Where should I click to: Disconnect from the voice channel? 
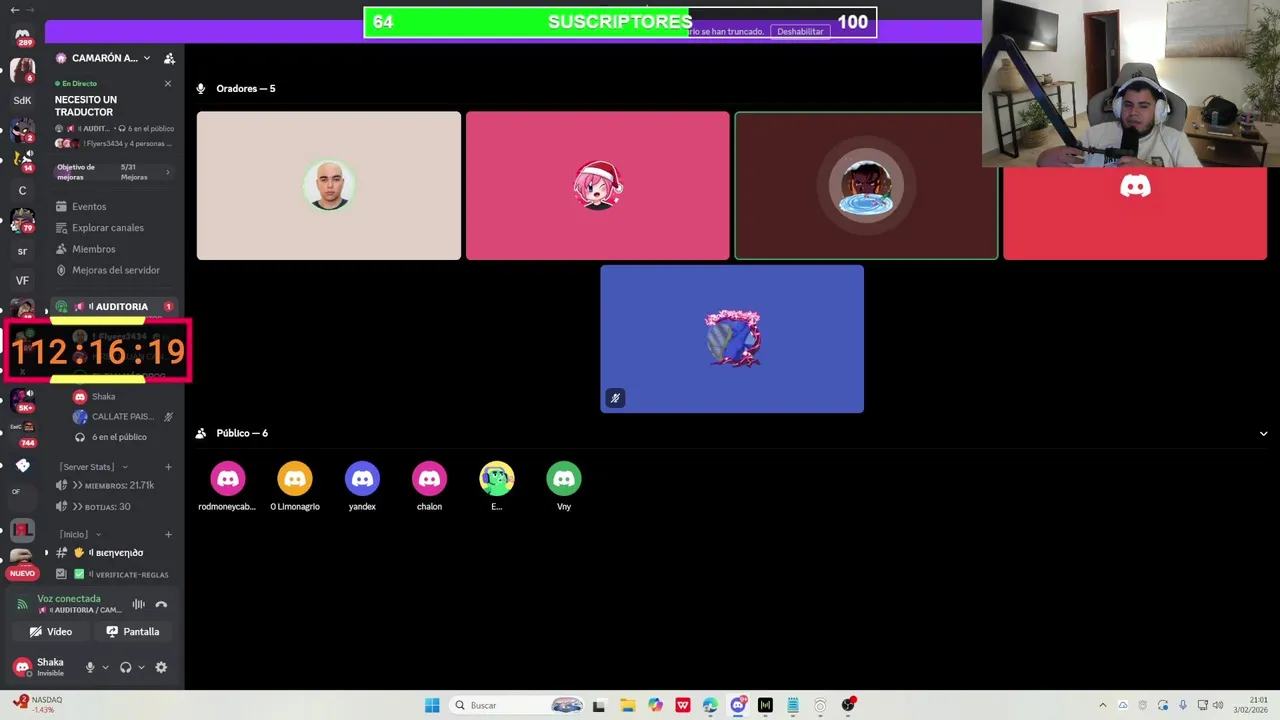(162, 604)
